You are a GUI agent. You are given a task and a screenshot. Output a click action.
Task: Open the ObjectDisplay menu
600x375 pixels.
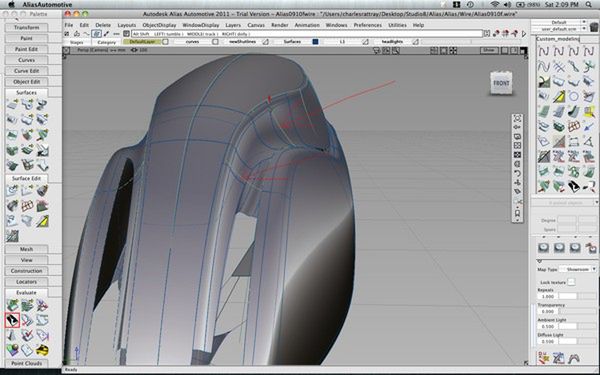(159, 25)
